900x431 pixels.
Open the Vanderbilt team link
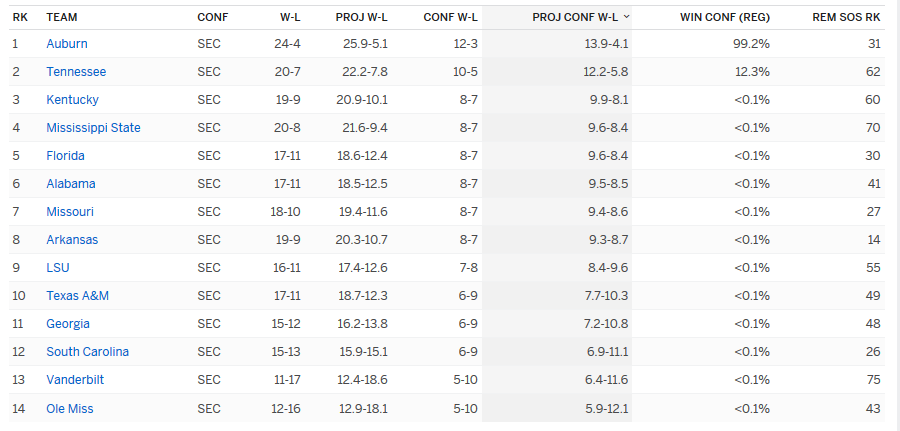tap(75, 380)
